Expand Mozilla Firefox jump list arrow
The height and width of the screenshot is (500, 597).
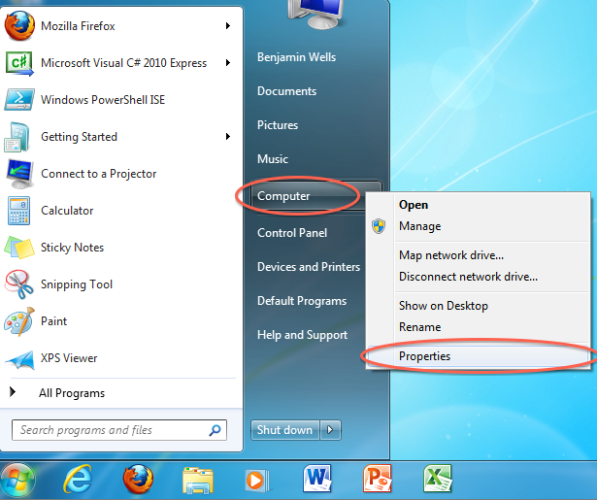(x=228, y=26)
